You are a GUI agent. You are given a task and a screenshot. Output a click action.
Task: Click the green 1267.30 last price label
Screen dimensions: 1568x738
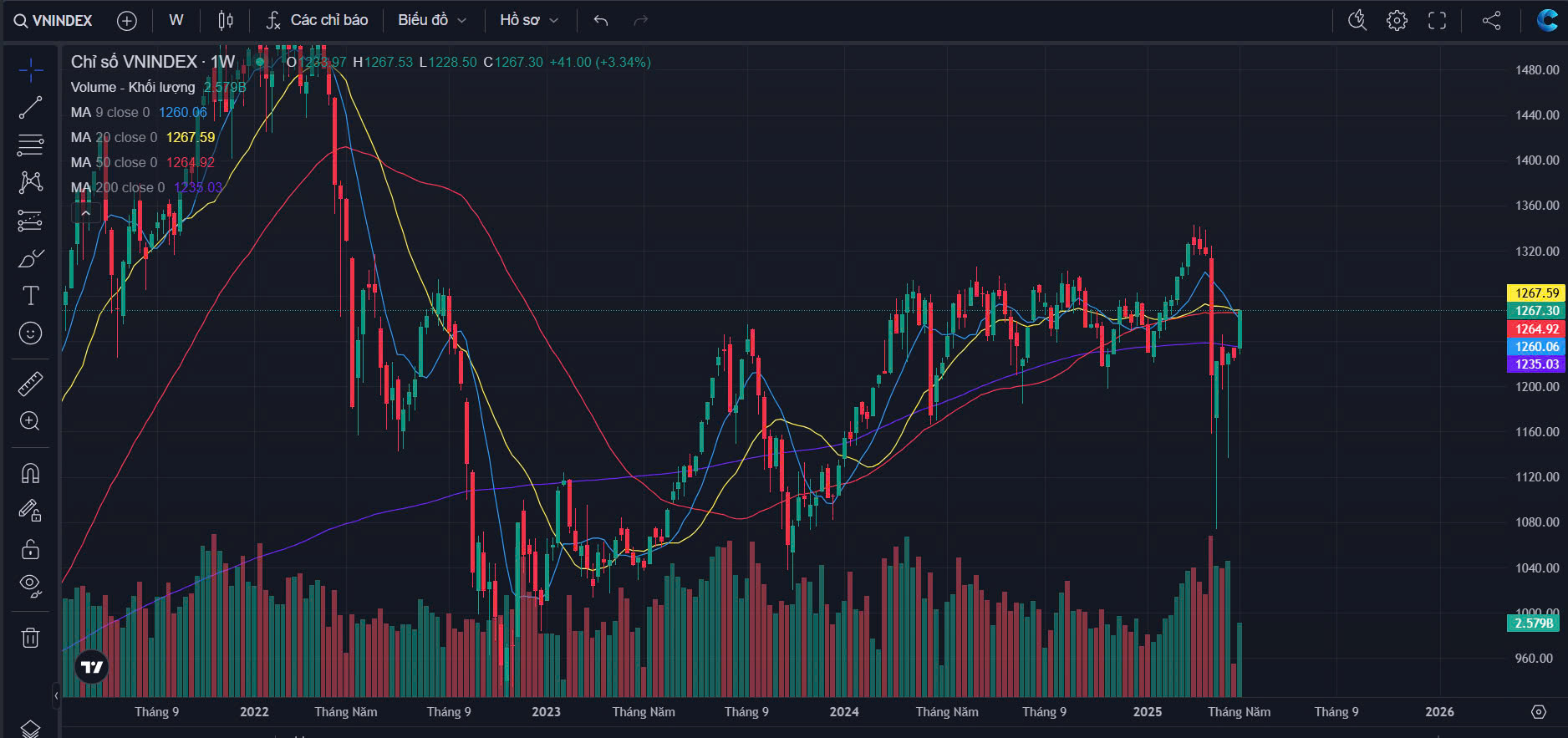[1537, 311]
